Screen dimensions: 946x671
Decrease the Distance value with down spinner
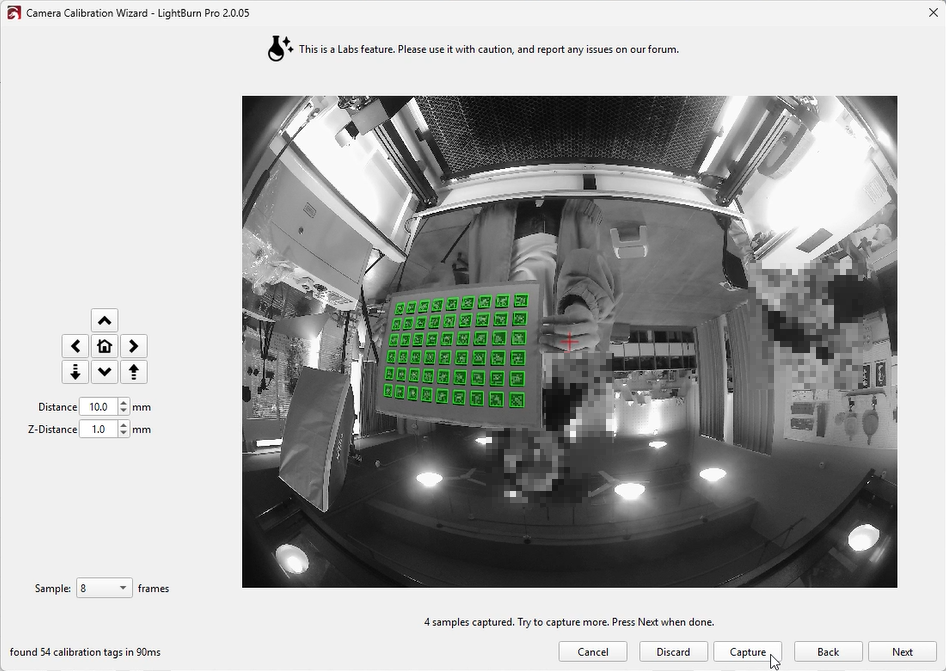click(x=124, y=411)
